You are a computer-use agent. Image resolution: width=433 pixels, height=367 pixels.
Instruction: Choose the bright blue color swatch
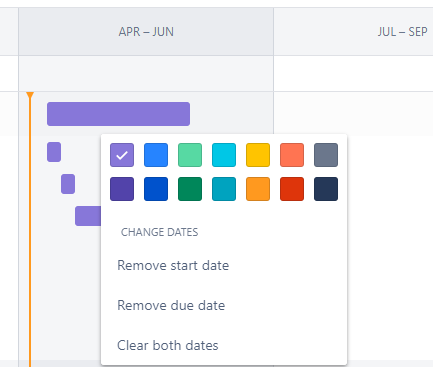(x=156, y=155)
